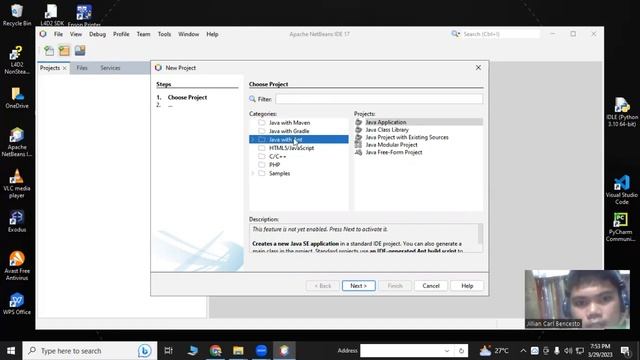Click the Java Modular Project icon

coord(358,144)
